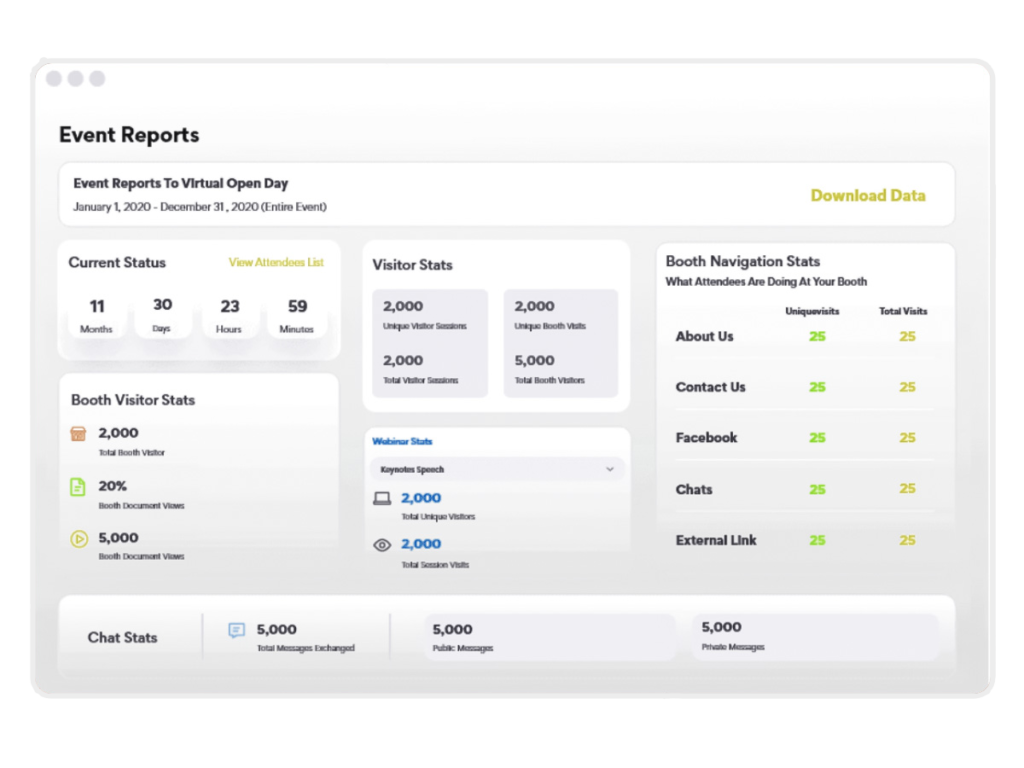The width and height of the screenshot is (1024, 768).
Task: Click the chat message icon in Chat Stats
Action: pos(236,630)
